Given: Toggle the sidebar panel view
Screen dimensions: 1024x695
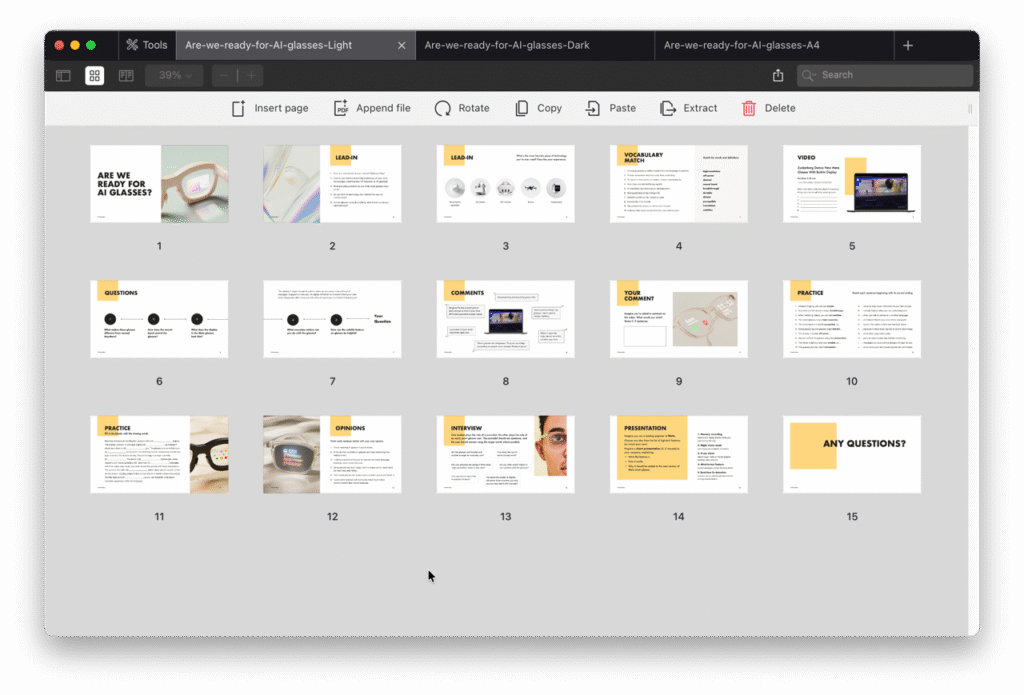Looking at the screenshot, I should (x=63, y=75).
